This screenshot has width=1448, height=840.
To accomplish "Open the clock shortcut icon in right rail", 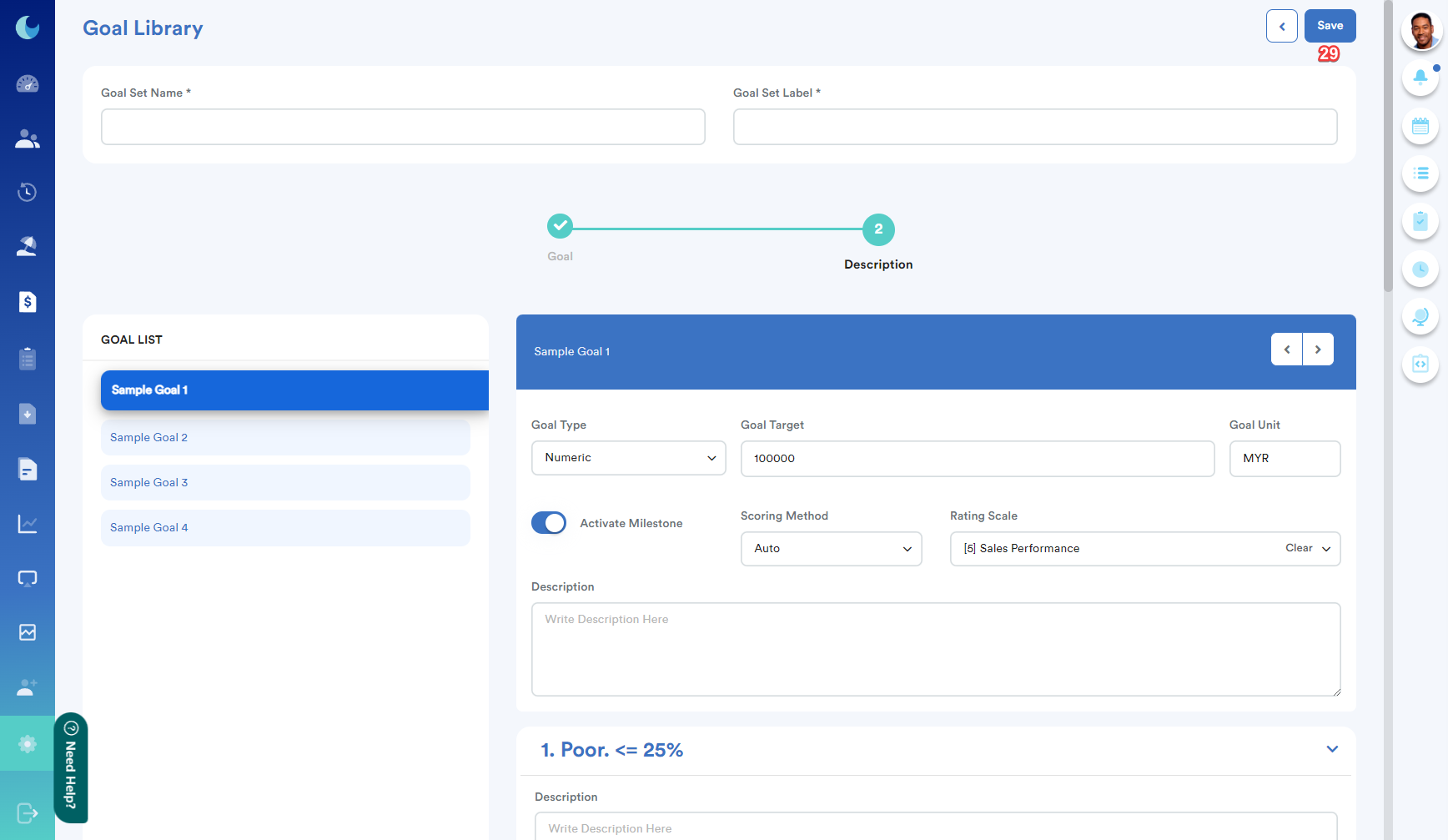I will (1420, 269).
